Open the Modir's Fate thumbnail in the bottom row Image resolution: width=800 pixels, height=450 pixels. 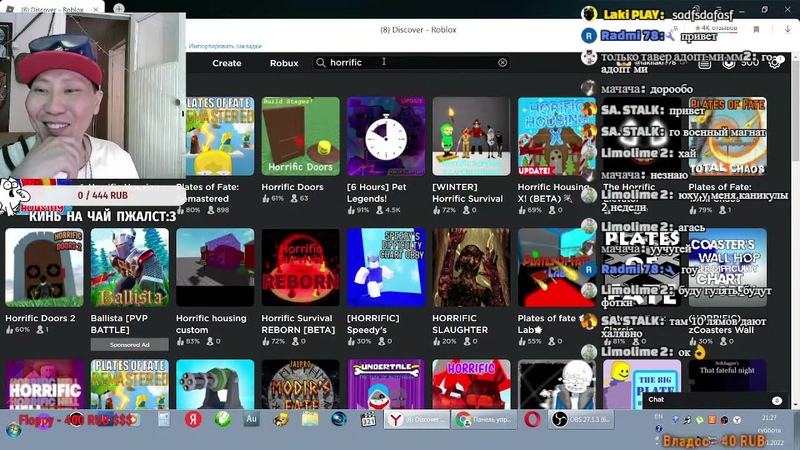[x=301, y=384]
